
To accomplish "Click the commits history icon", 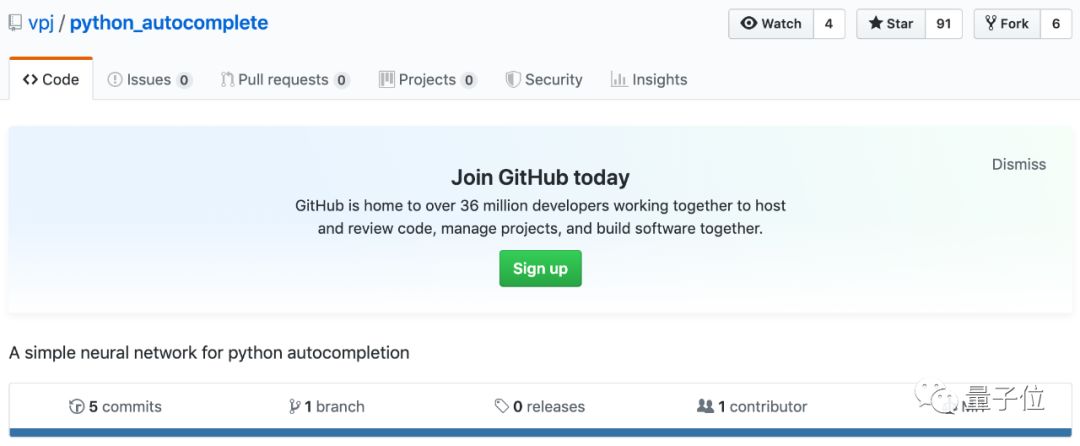I will click(x=77, y=407).
